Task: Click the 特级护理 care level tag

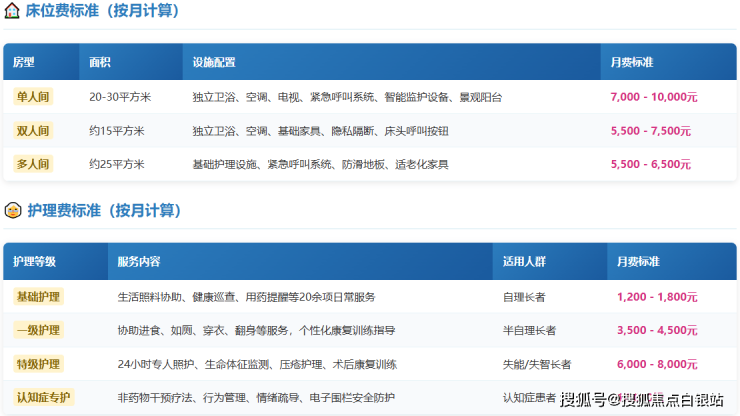Action: [38, 364]
